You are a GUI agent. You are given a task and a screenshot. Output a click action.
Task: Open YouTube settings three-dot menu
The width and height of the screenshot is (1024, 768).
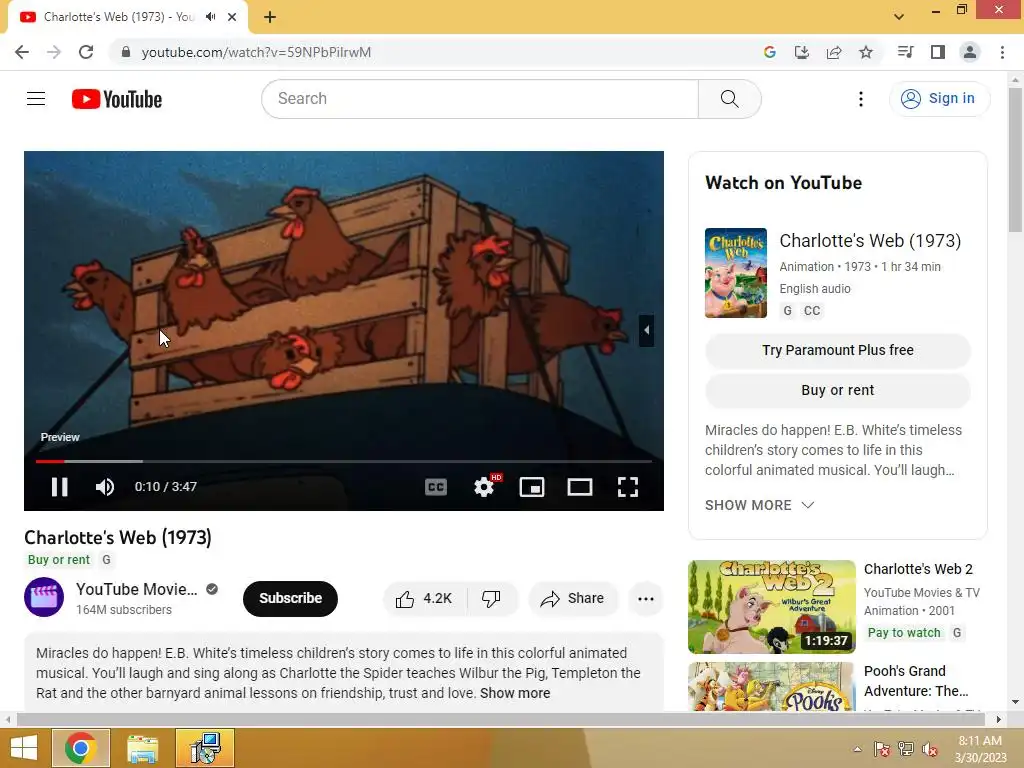tap(861, 99)
